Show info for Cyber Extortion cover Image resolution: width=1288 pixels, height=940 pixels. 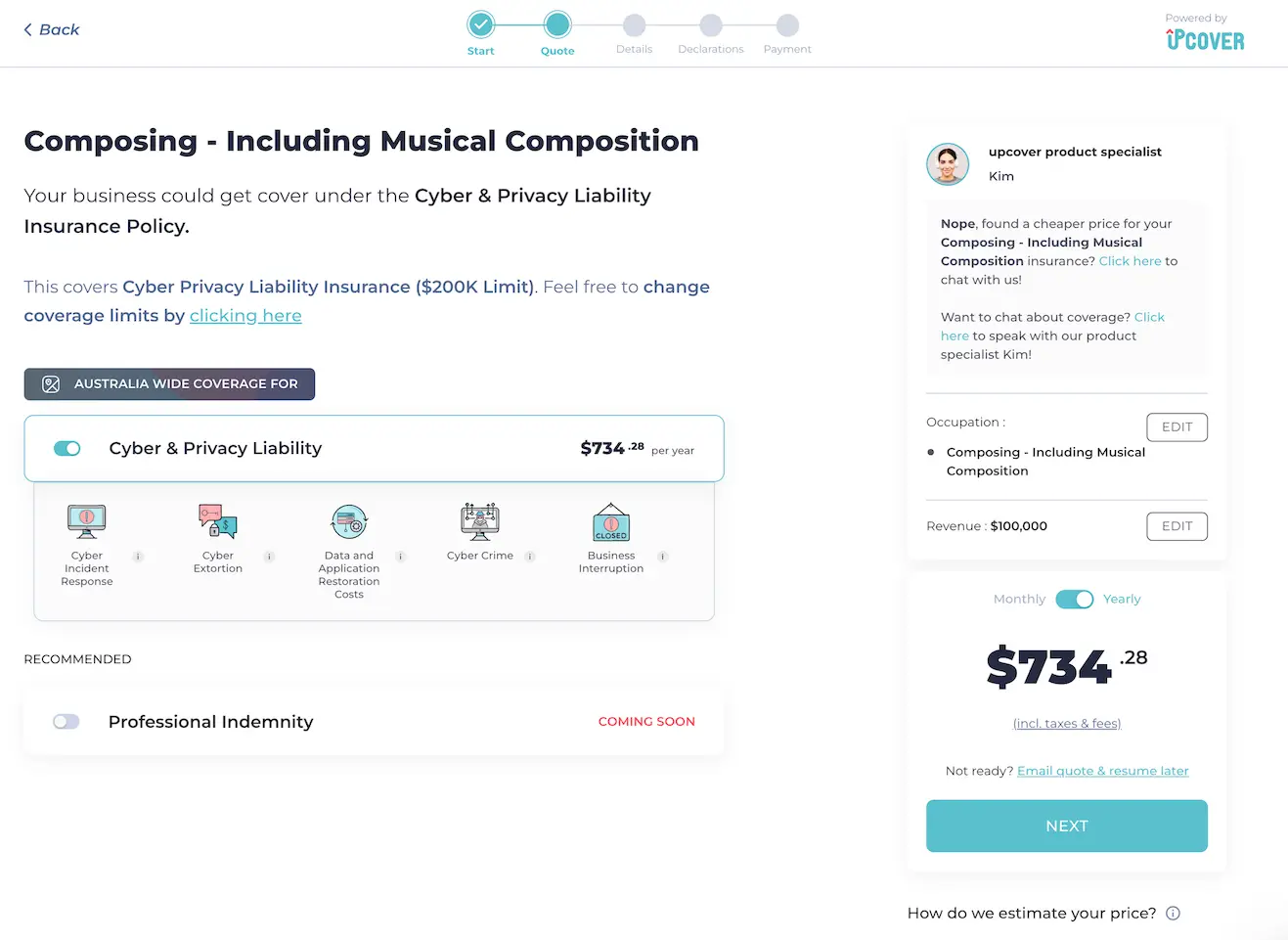269,557
